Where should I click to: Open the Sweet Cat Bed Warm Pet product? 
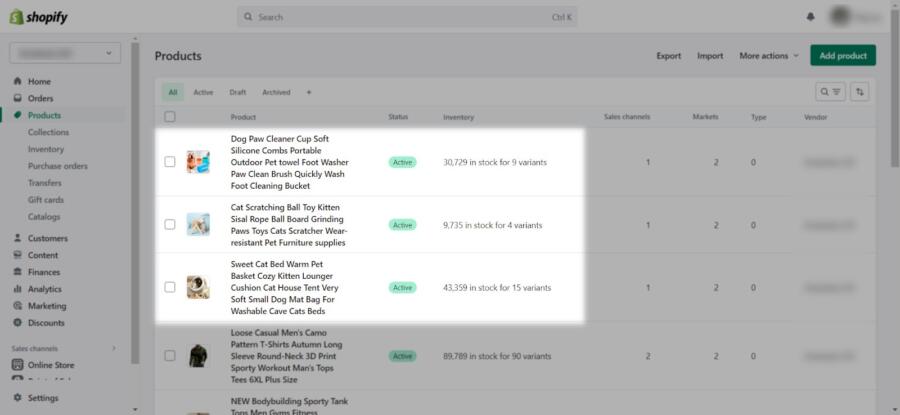pos(285,288)
